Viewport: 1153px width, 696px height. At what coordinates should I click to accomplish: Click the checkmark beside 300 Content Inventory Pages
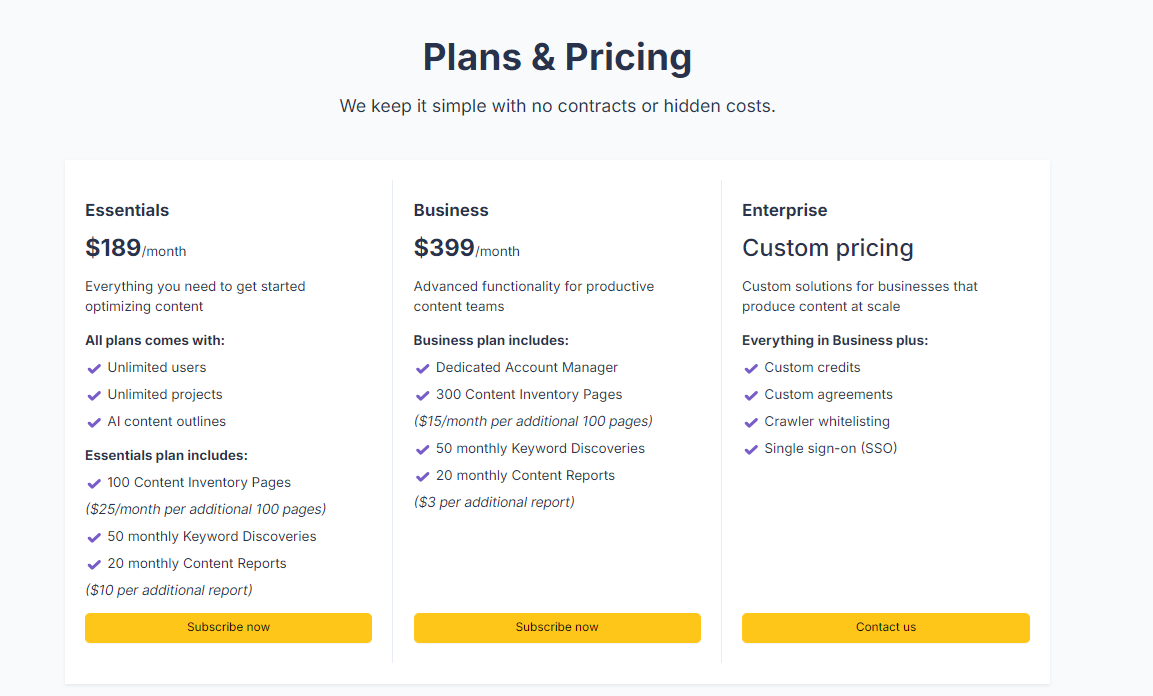pyautogui.click(x=422, y=394)
